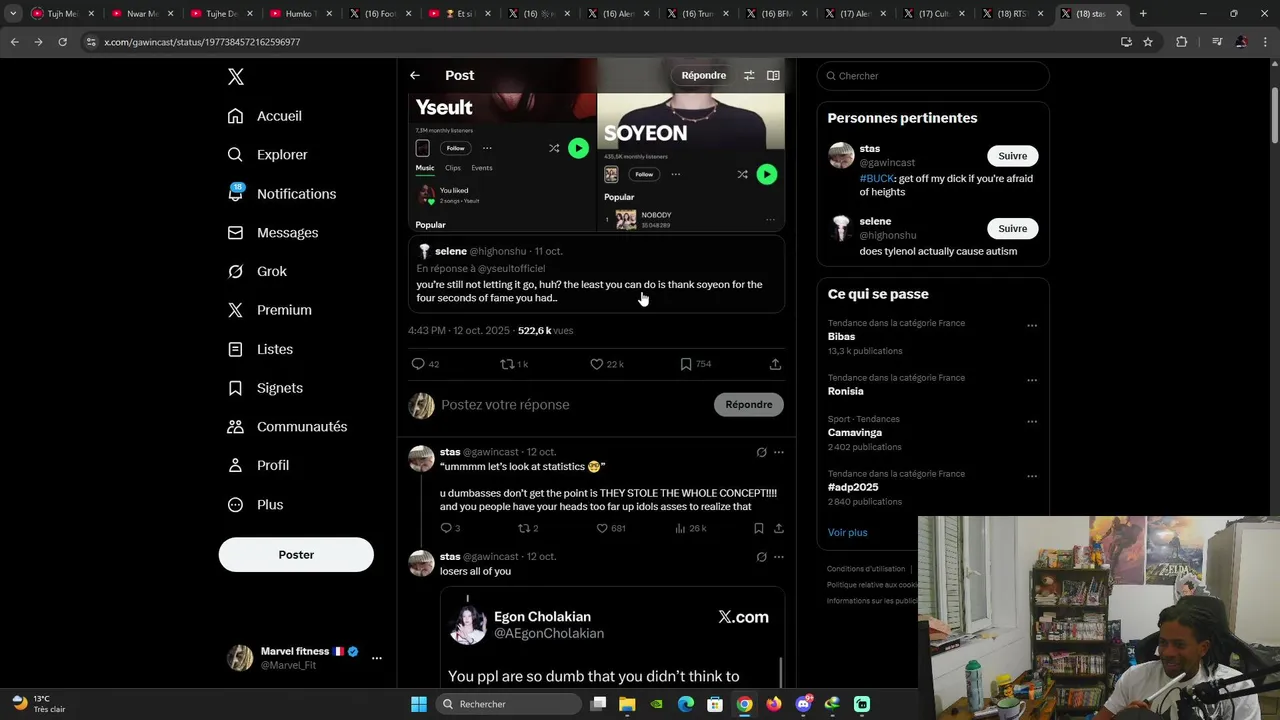Reply to statistics tweet with 3 comments

click(x=446, y=528)
